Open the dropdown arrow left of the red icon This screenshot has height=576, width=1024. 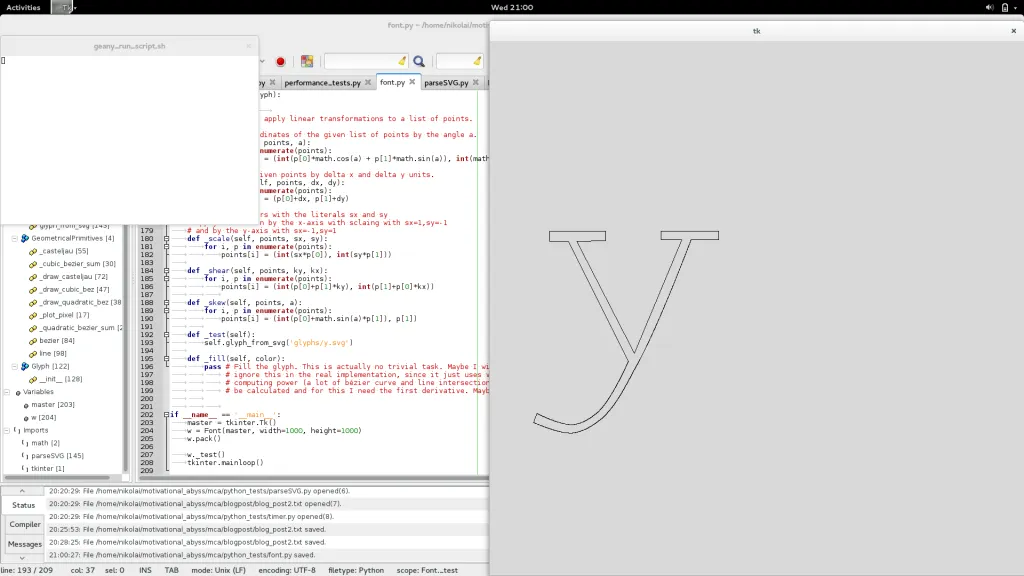click(263, 61)
